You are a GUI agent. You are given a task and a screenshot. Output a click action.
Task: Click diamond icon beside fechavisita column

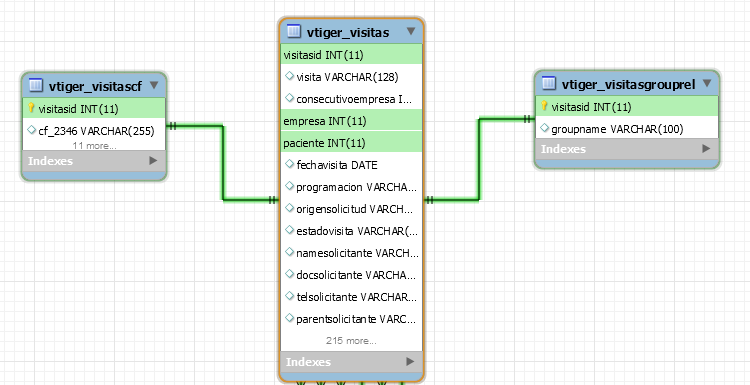pos(289,164)
